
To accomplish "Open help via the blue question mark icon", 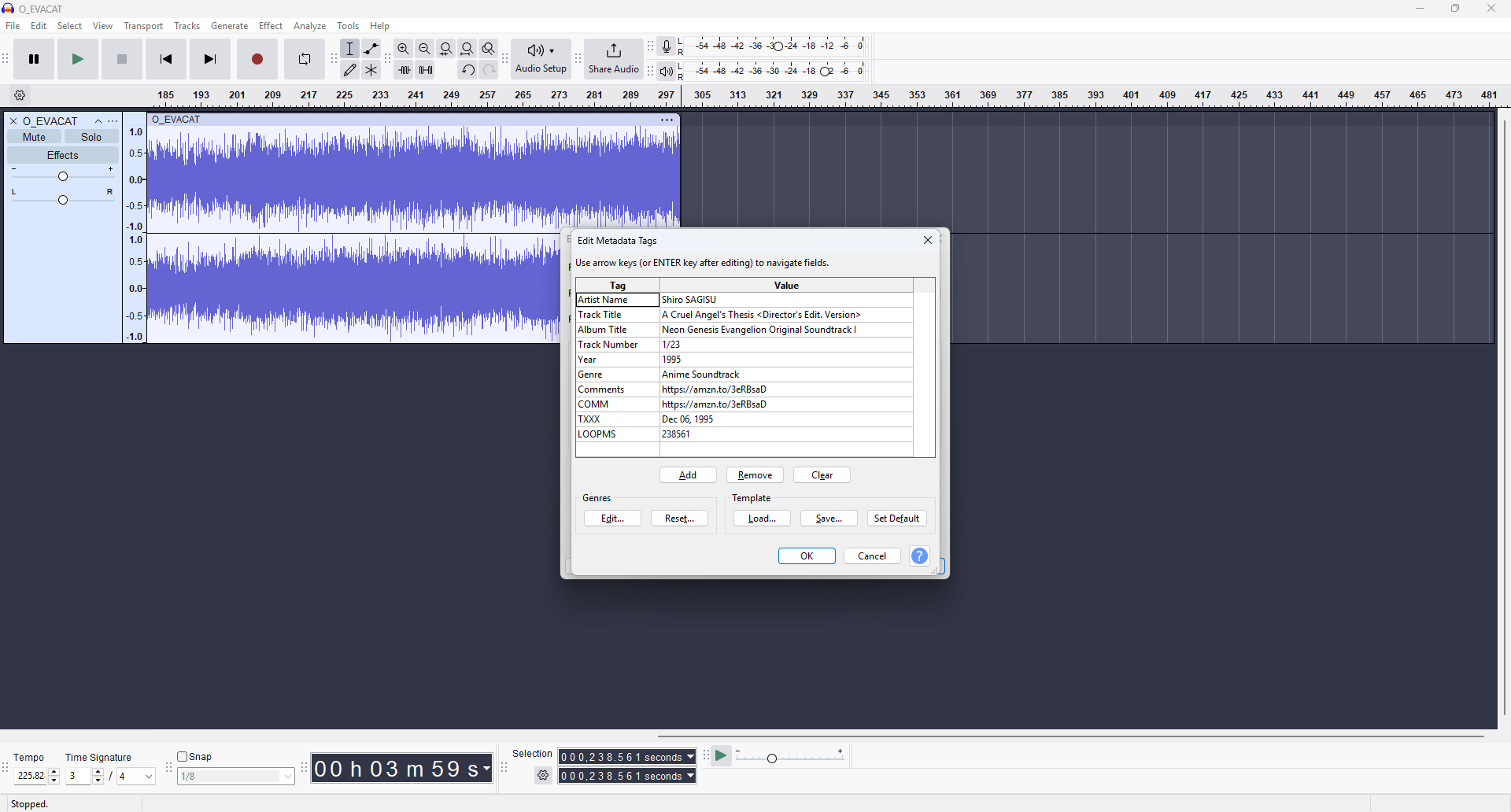I will point(920,556).
